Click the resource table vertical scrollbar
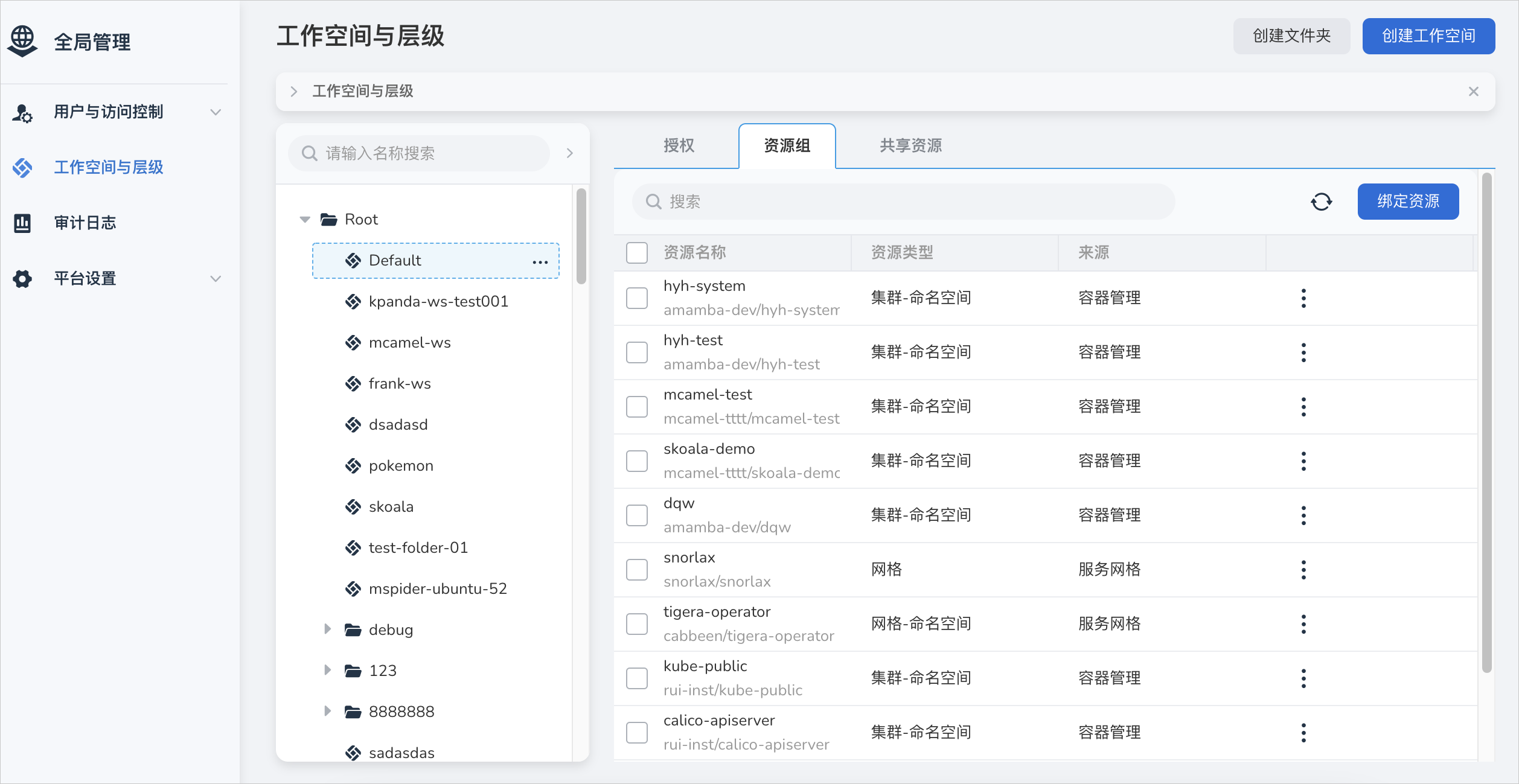1519x784 pixels. [x=1486, y=422]
